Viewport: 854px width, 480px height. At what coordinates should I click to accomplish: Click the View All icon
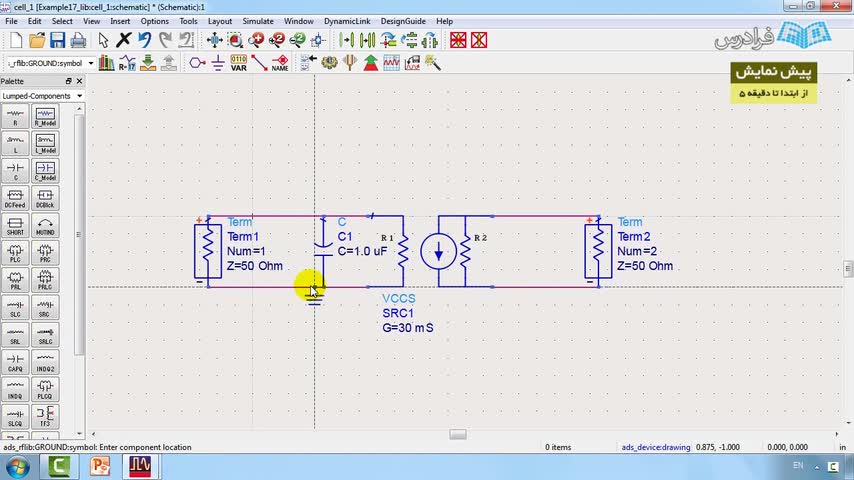click(x=215, y=40)
